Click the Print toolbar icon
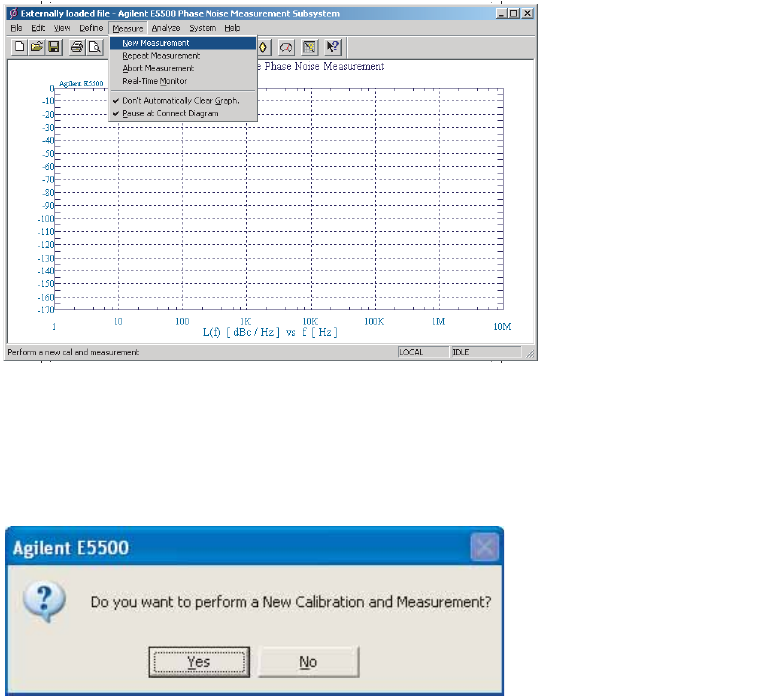 pos(77,47)
